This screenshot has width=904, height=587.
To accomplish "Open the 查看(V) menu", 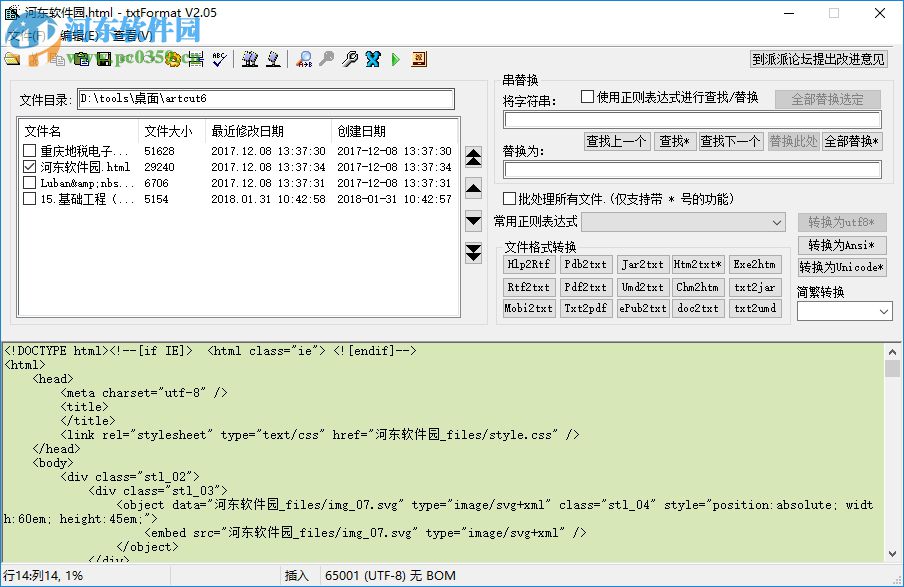I will point(132,35).
